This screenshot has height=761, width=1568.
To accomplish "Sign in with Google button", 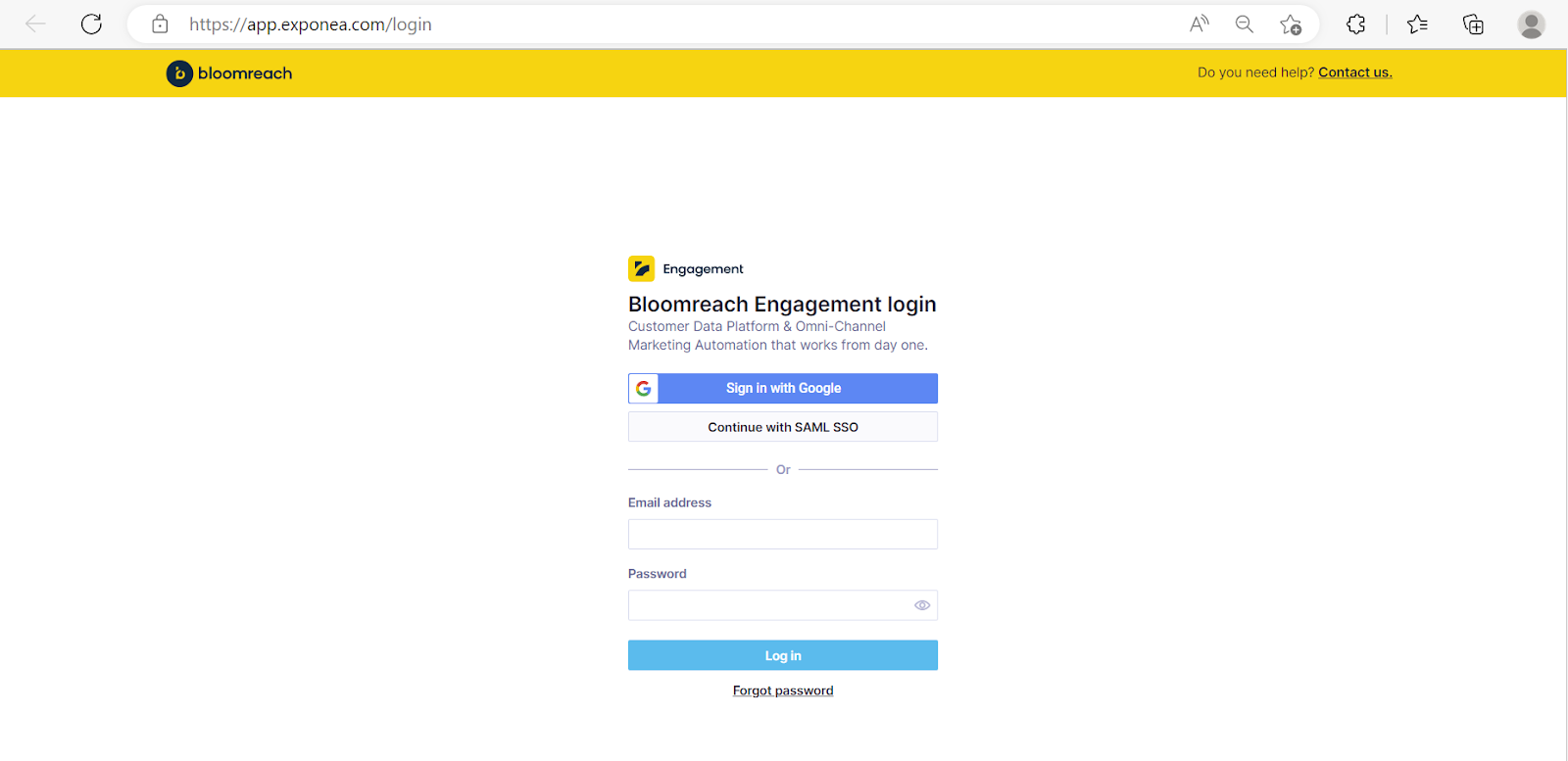I will [x=783, y=389].
